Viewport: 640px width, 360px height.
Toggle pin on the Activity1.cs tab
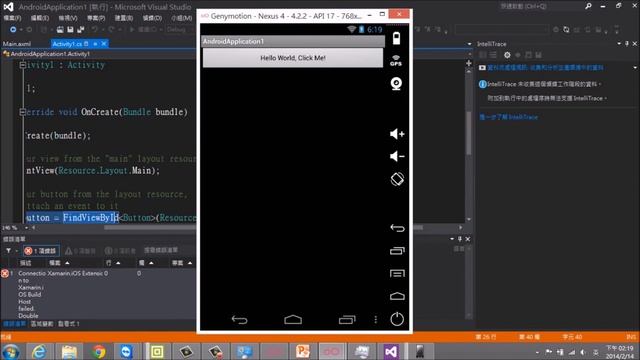point(95,44)
